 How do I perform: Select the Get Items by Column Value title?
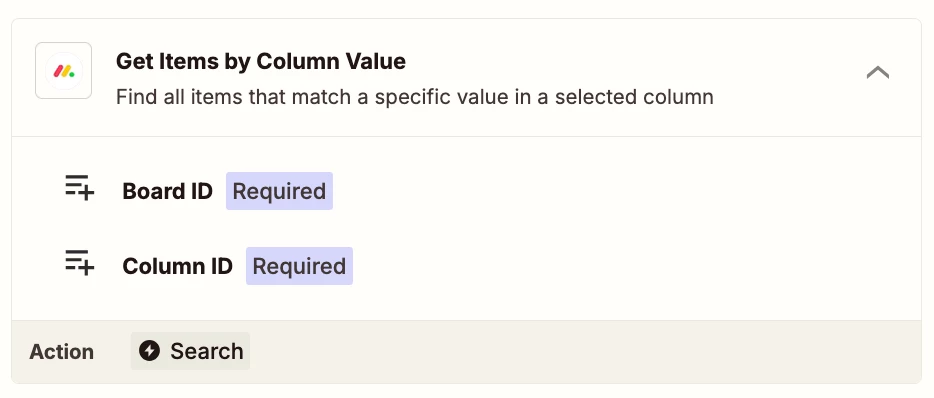(261, 61)
